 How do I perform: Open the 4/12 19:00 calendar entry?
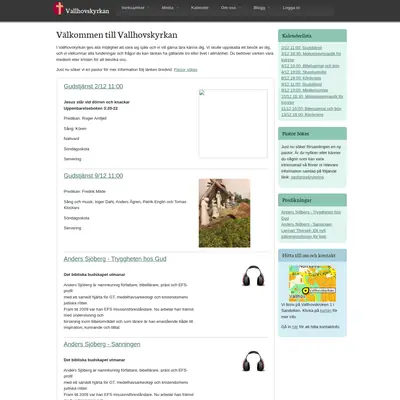[304, 72]
